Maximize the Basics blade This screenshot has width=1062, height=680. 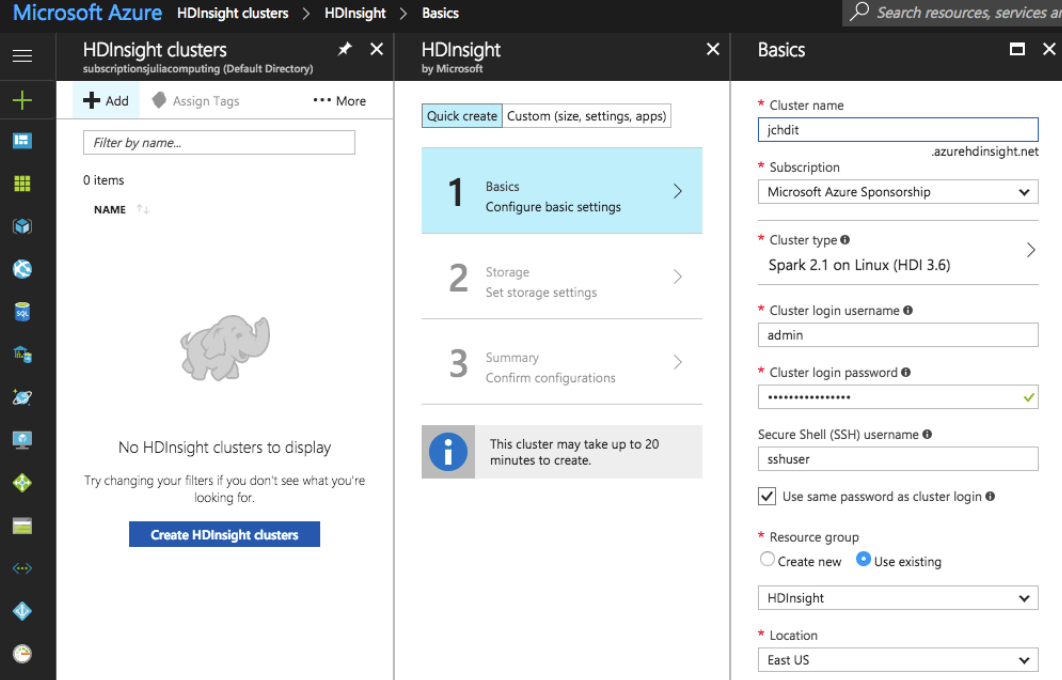[x=1017, y=49]
